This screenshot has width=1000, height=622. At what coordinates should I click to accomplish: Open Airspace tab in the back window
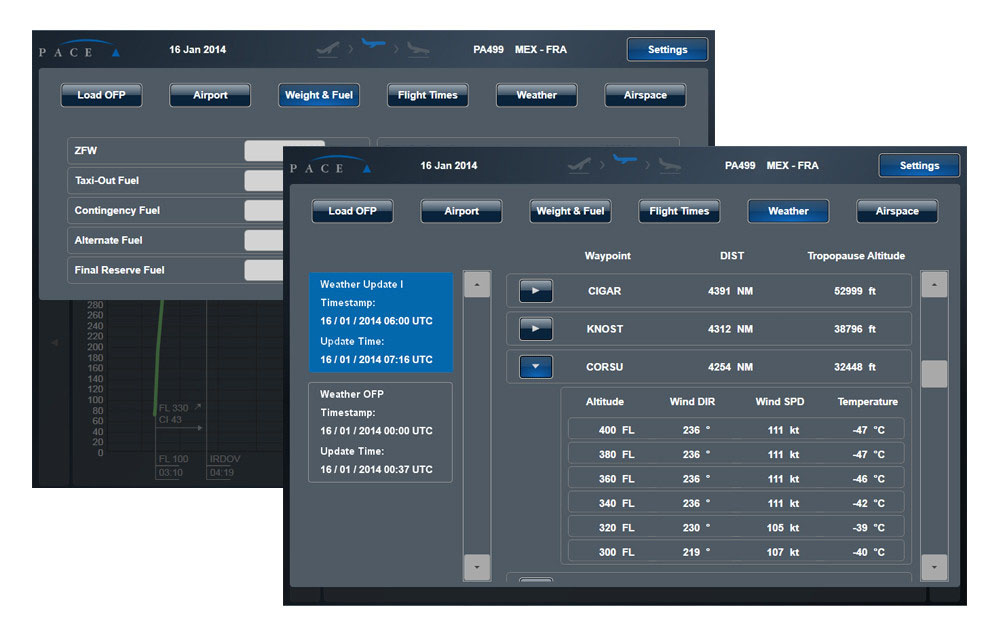point(645,95)
